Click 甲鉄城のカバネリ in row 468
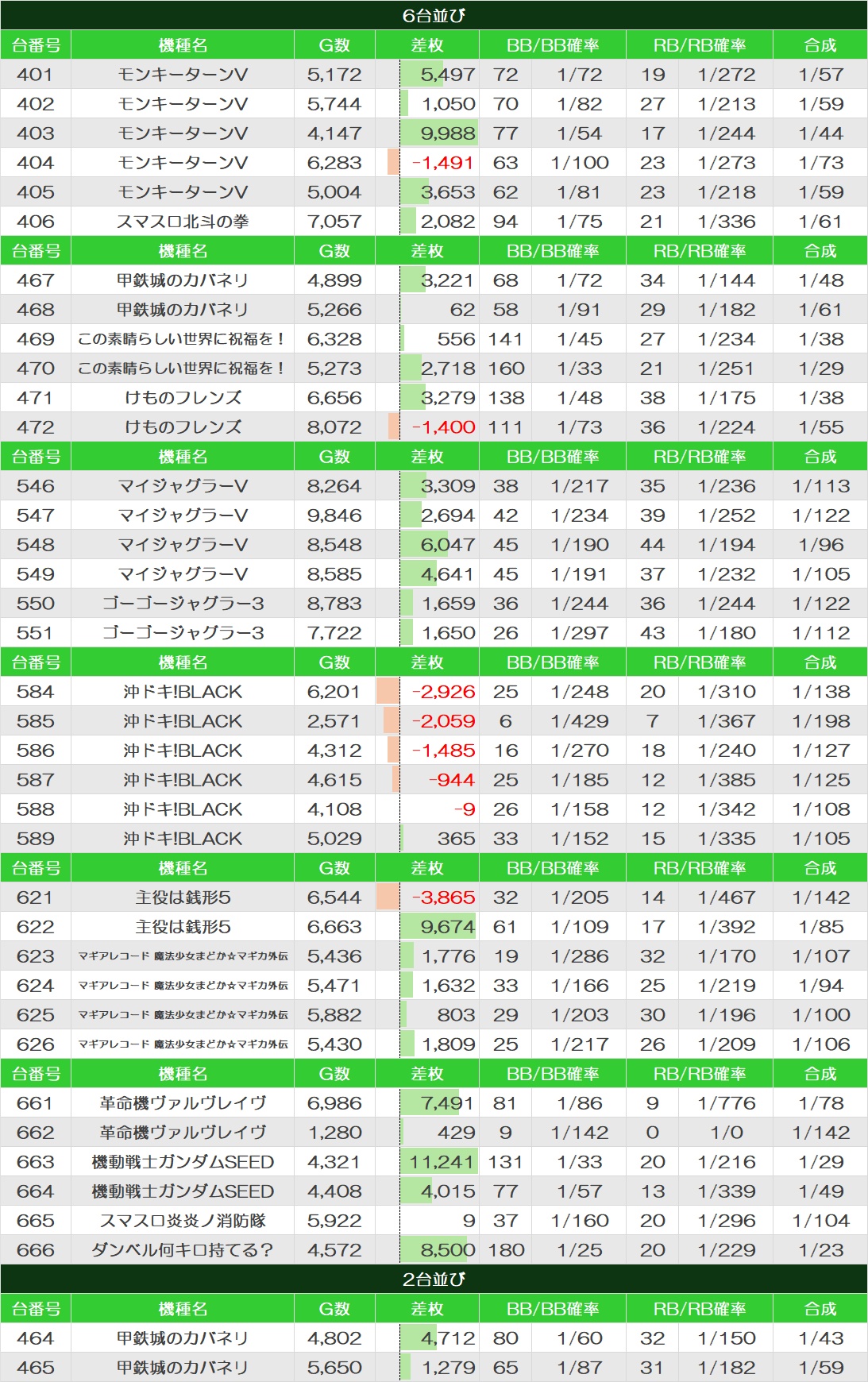This screenshot has height=1382, width=868. pos(183,310)
